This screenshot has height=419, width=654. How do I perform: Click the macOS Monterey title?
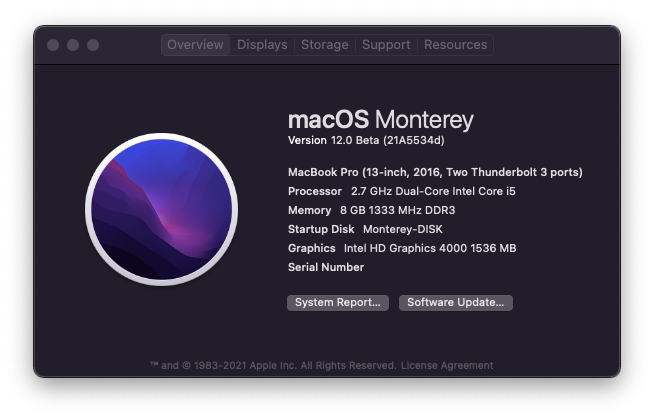(x=380, y=120)
